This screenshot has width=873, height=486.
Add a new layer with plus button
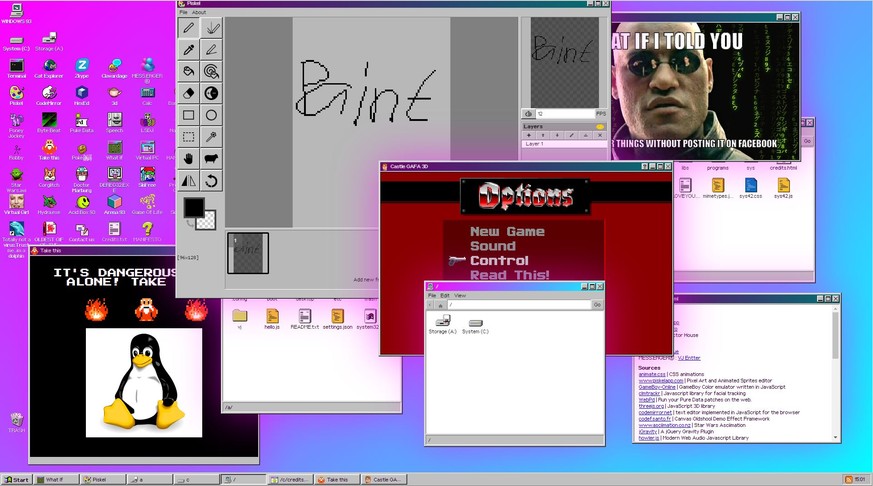pos(528,135)
